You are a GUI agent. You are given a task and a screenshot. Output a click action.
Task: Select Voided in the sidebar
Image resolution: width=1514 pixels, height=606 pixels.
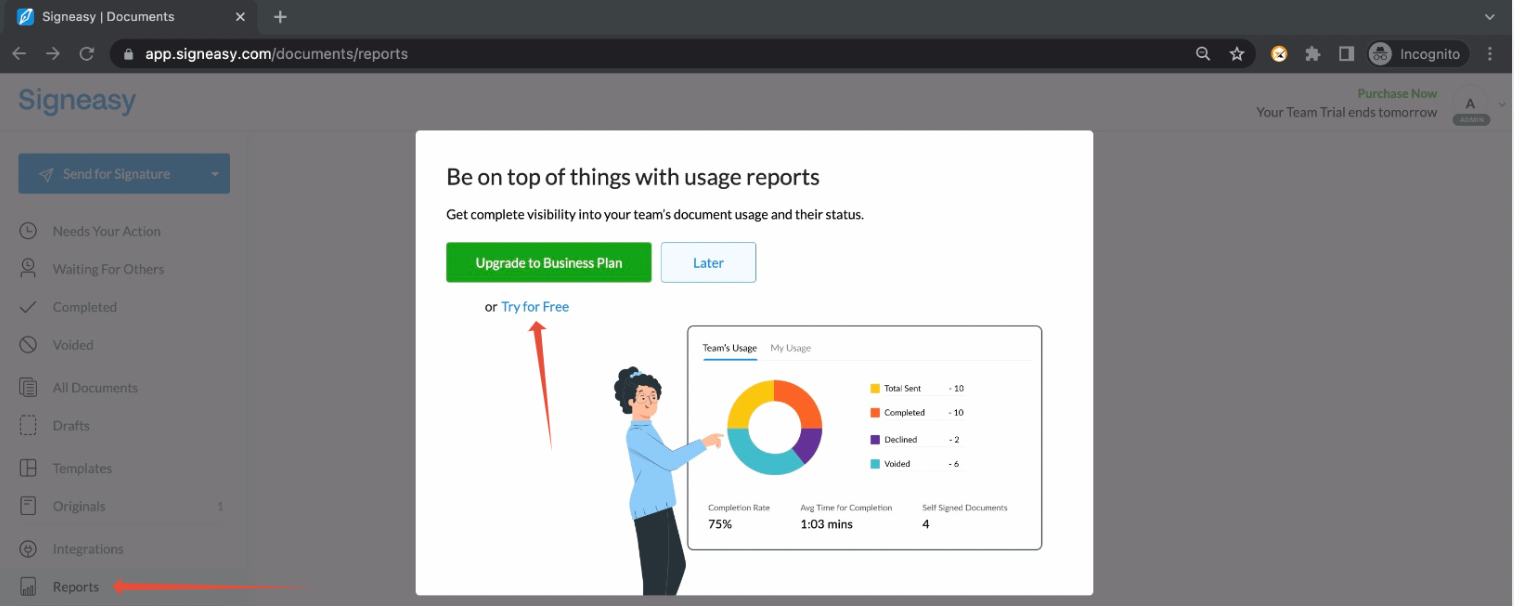(73, 345)
